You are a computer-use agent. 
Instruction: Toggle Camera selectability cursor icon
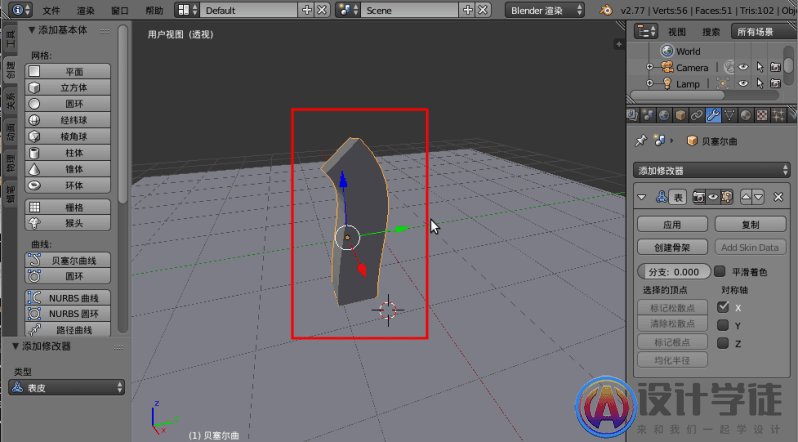pos(760,67)
